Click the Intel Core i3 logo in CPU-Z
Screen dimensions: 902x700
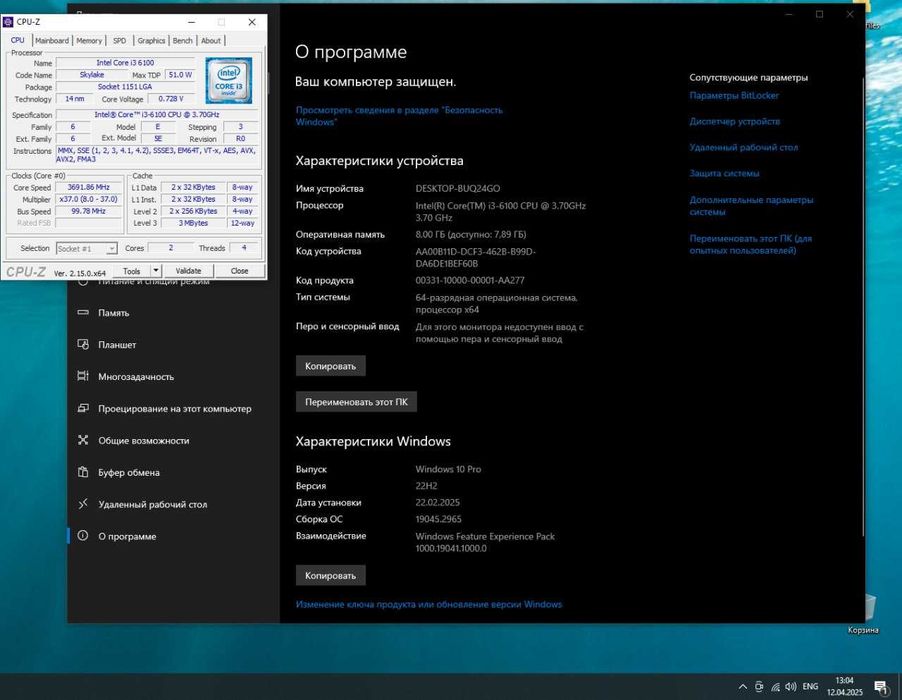pyautogui.click(x=228, y=80)
